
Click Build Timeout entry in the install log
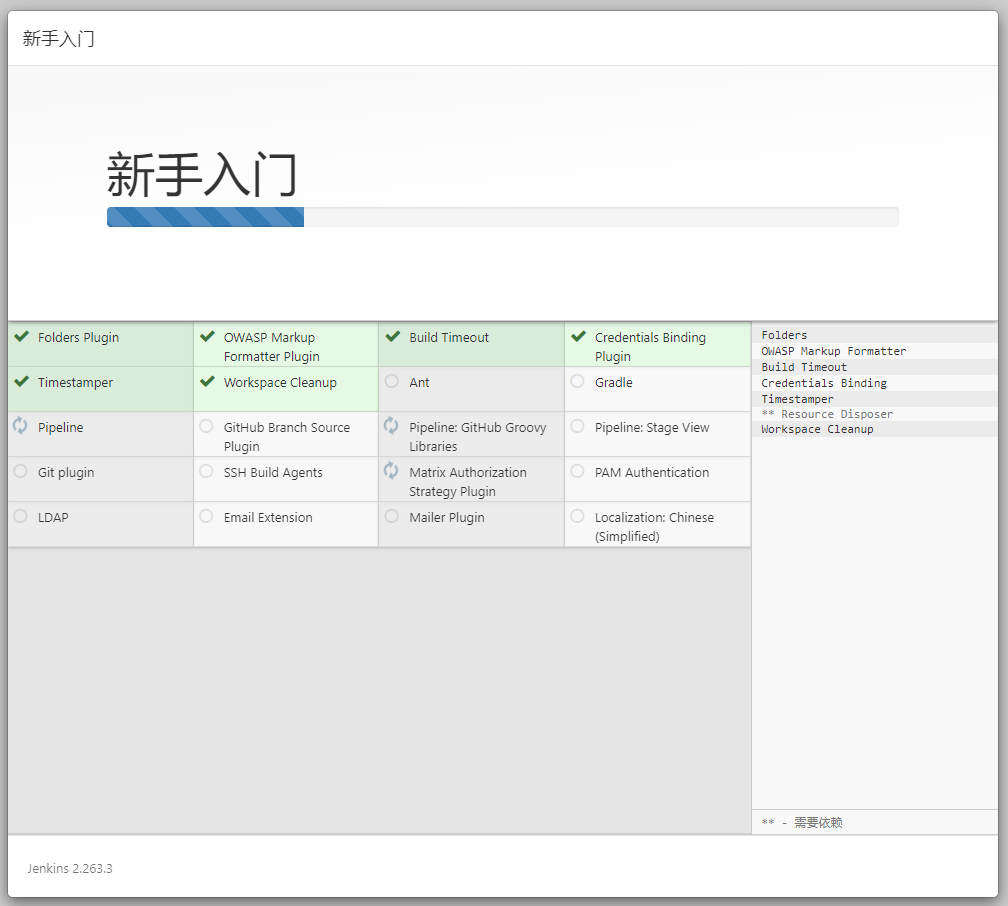click(x=804, y=367)
